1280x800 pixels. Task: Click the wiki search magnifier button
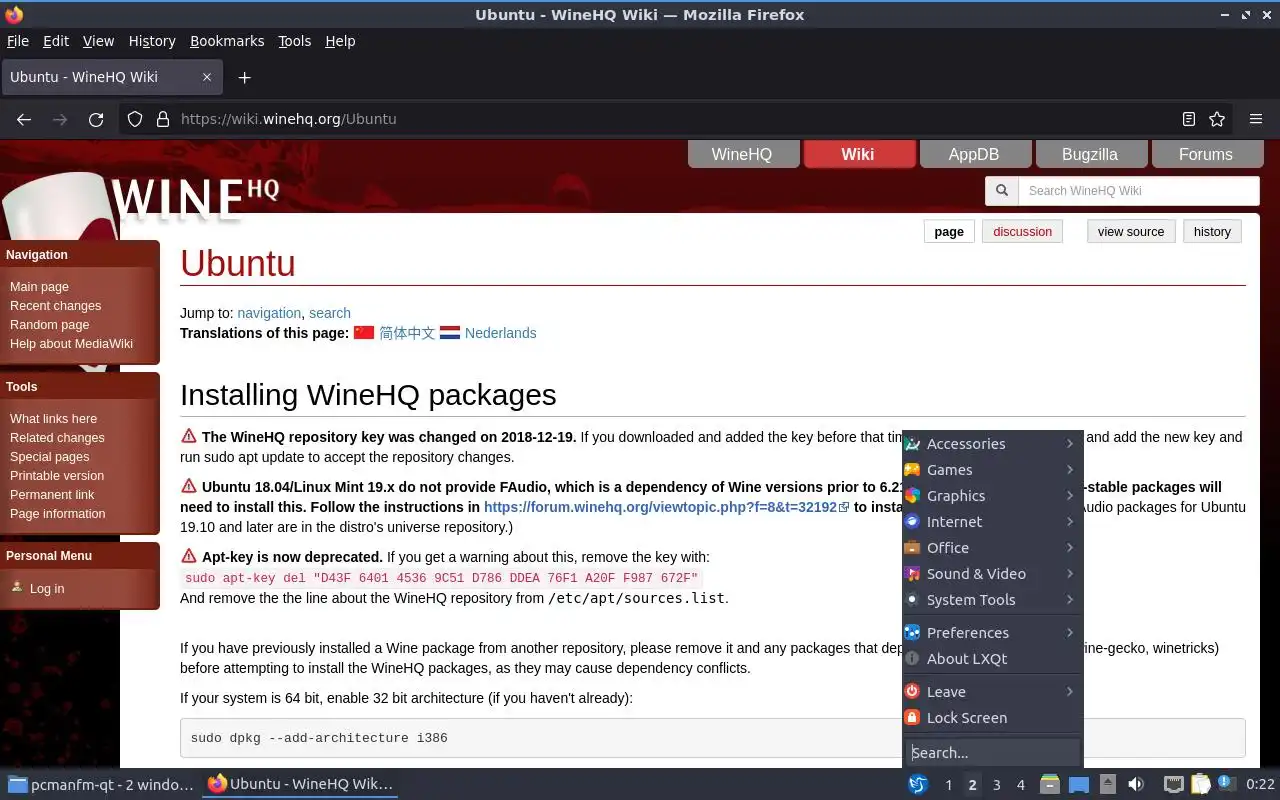(1001, 191)
